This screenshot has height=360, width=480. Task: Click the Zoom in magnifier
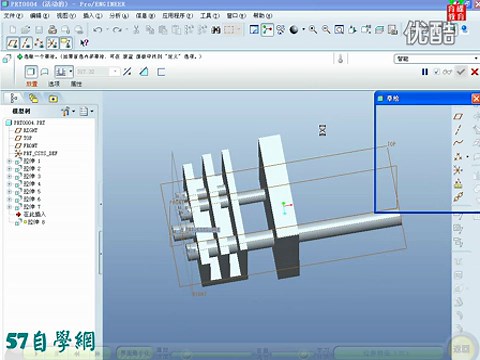[313, 30]
